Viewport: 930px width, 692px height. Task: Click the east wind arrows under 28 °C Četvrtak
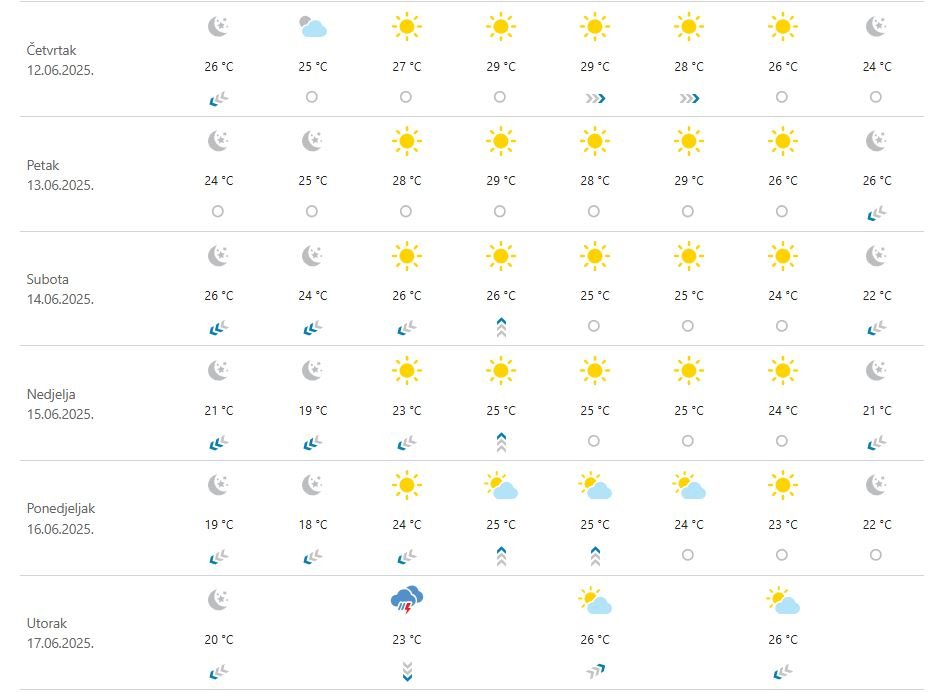[x=689, y=98]
